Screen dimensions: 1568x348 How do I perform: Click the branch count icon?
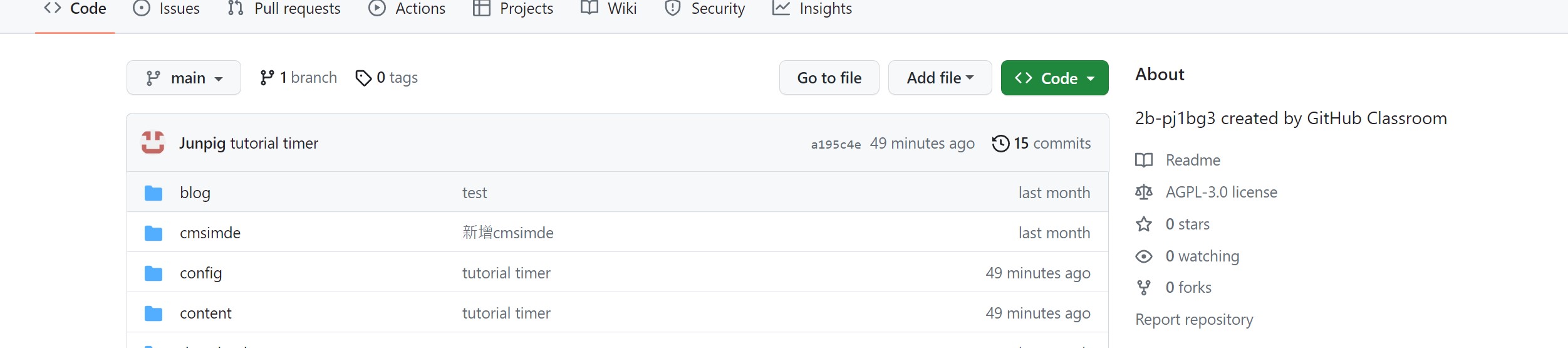click(x=267, y=78)
